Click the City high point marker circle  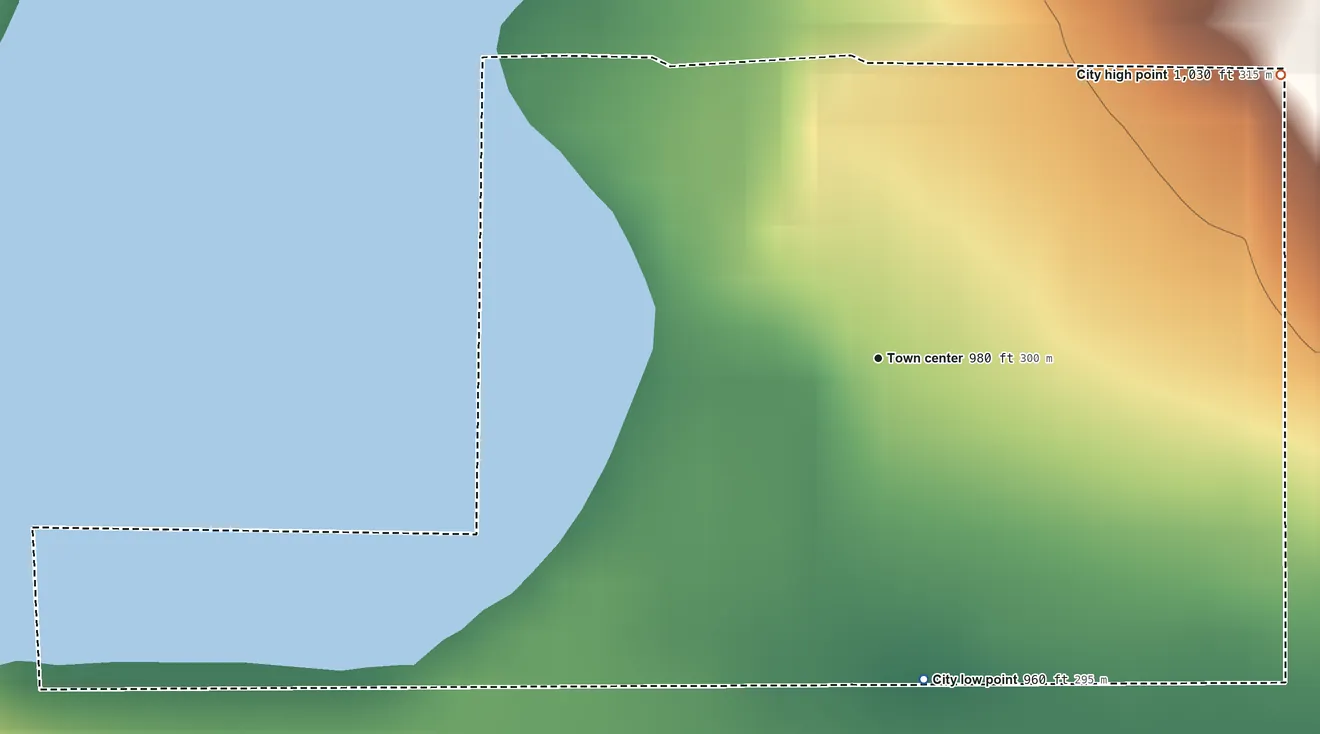1280,75
